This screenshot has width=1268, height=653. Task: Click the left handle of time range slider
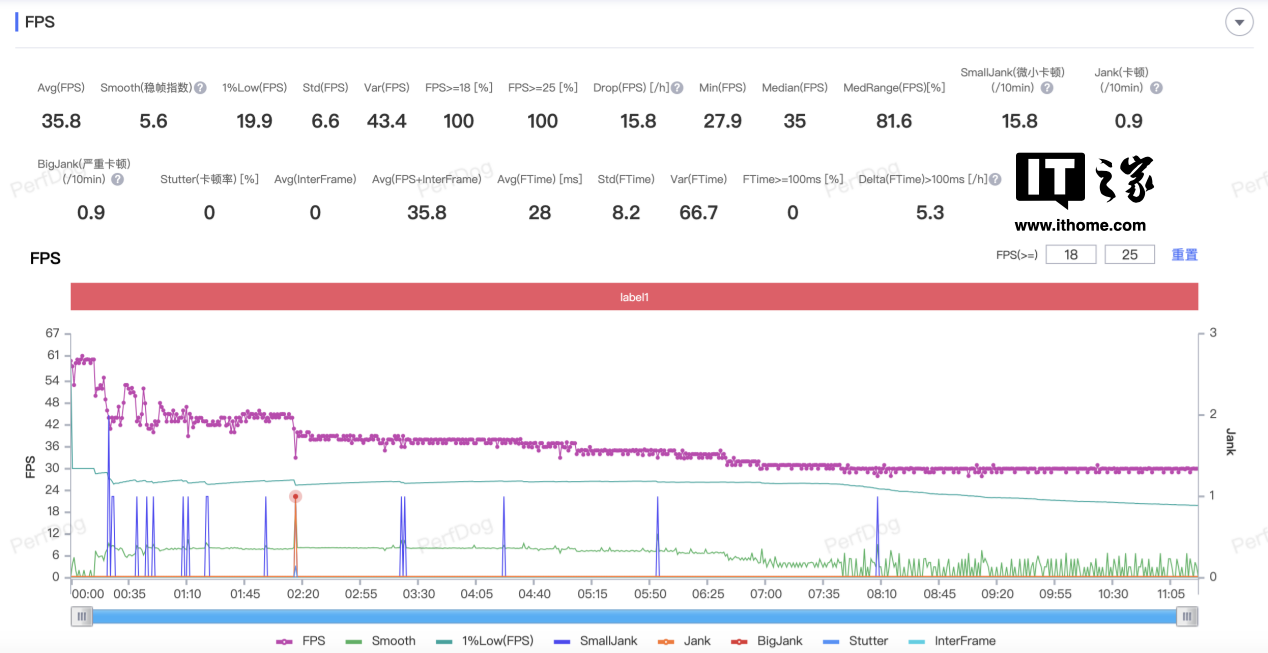(x=82, y=617)
